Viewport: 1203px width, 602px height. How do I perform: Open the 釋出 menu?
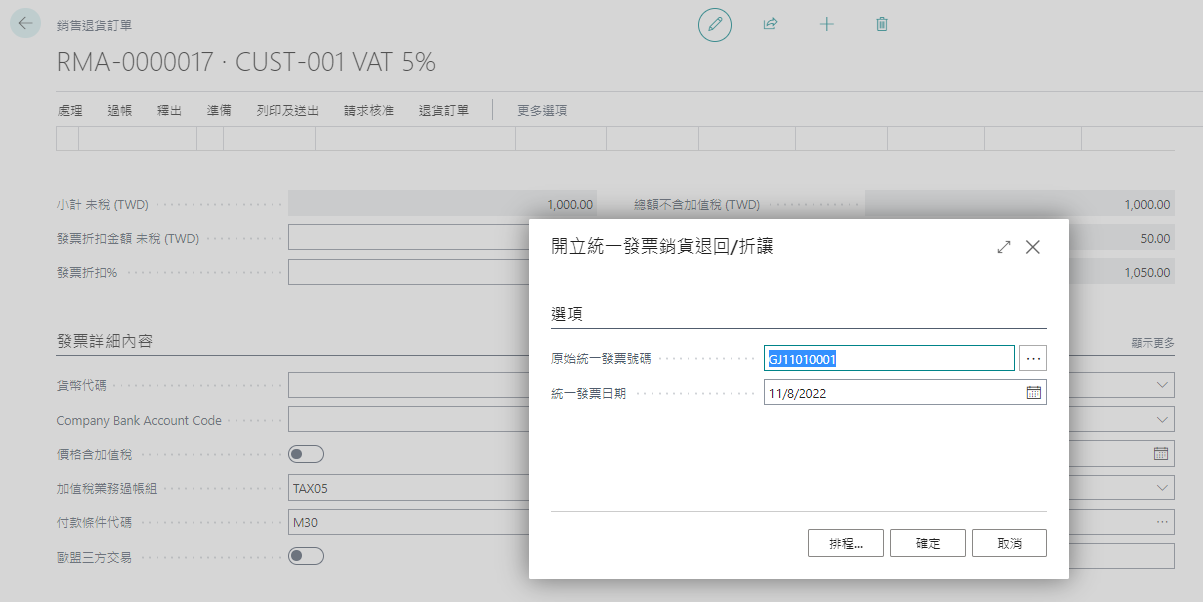(169, 111)
